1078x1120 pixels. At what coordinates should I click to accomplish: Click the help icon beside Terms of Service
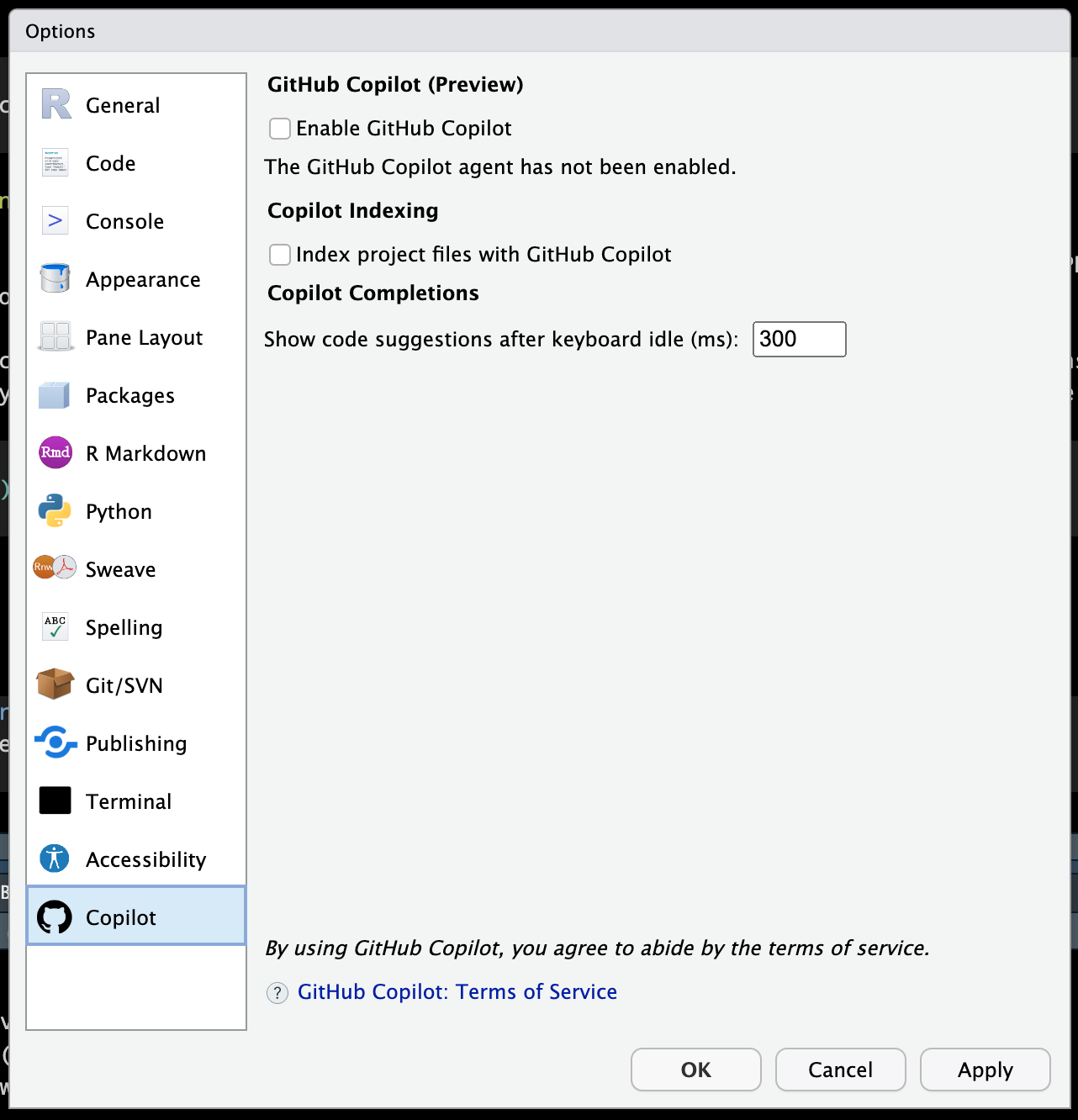click(277, 993)
